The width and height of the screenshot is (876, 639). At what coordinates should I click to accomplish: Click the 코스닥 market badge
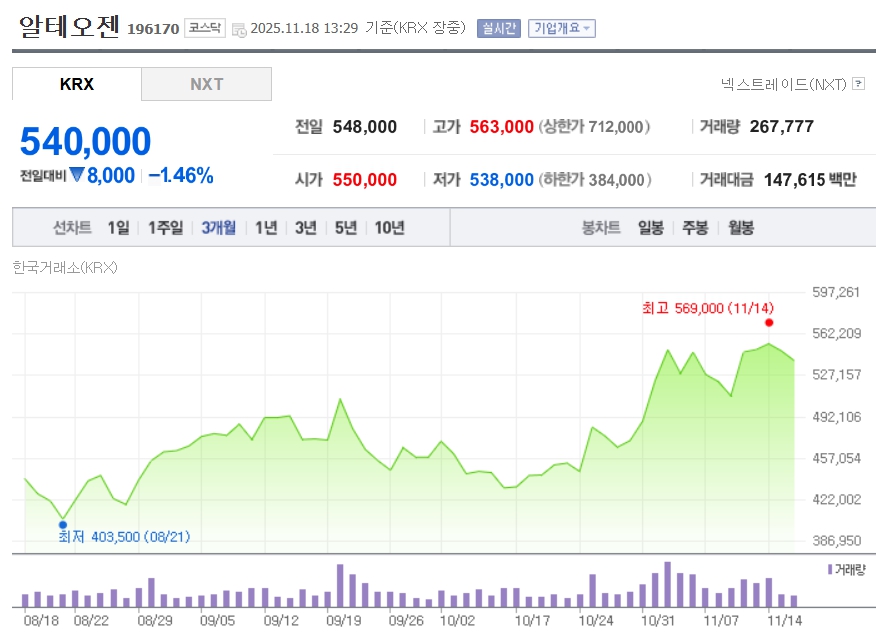pos(205,28)
